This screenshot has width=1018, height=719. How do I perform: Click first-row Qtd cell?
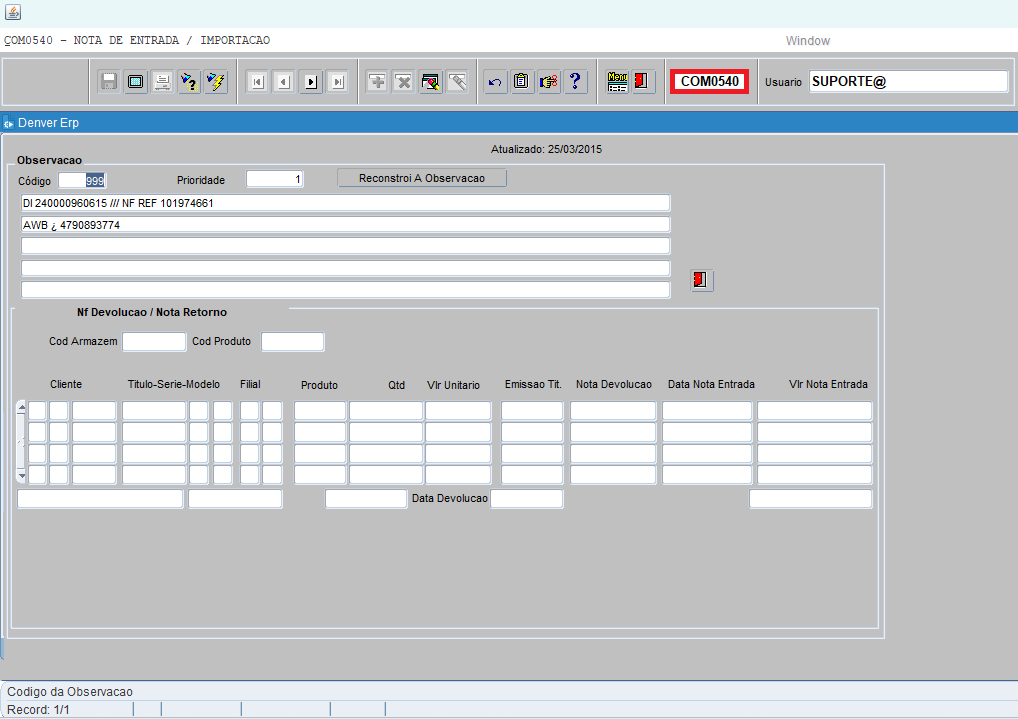386,410
